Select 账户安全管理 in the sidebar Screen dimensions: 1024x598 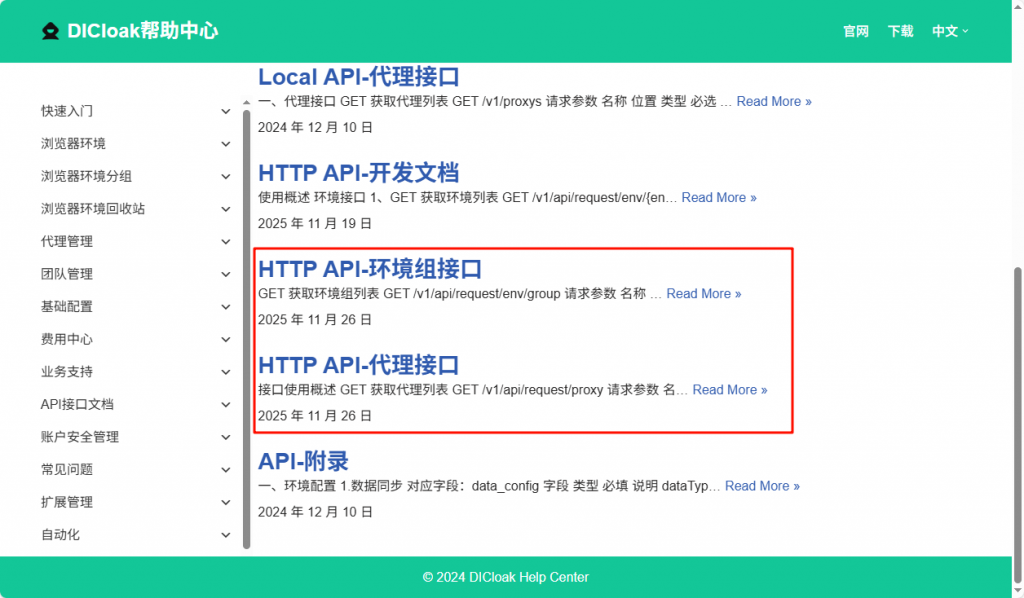(x=80, y=437)
